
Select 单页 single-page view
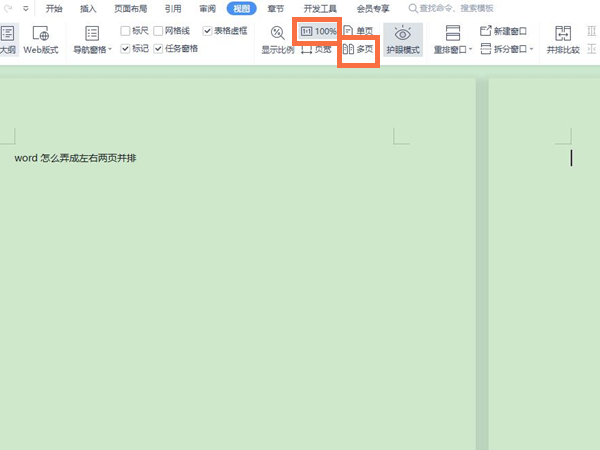358,32
